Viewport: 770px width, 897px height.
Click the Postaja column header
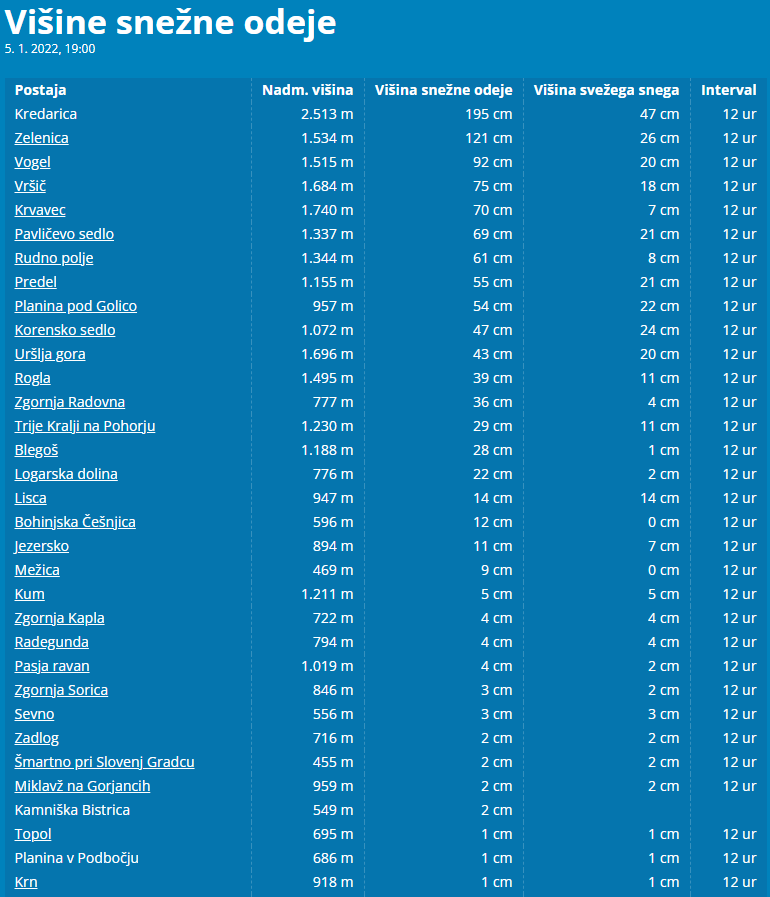[40, 90]
